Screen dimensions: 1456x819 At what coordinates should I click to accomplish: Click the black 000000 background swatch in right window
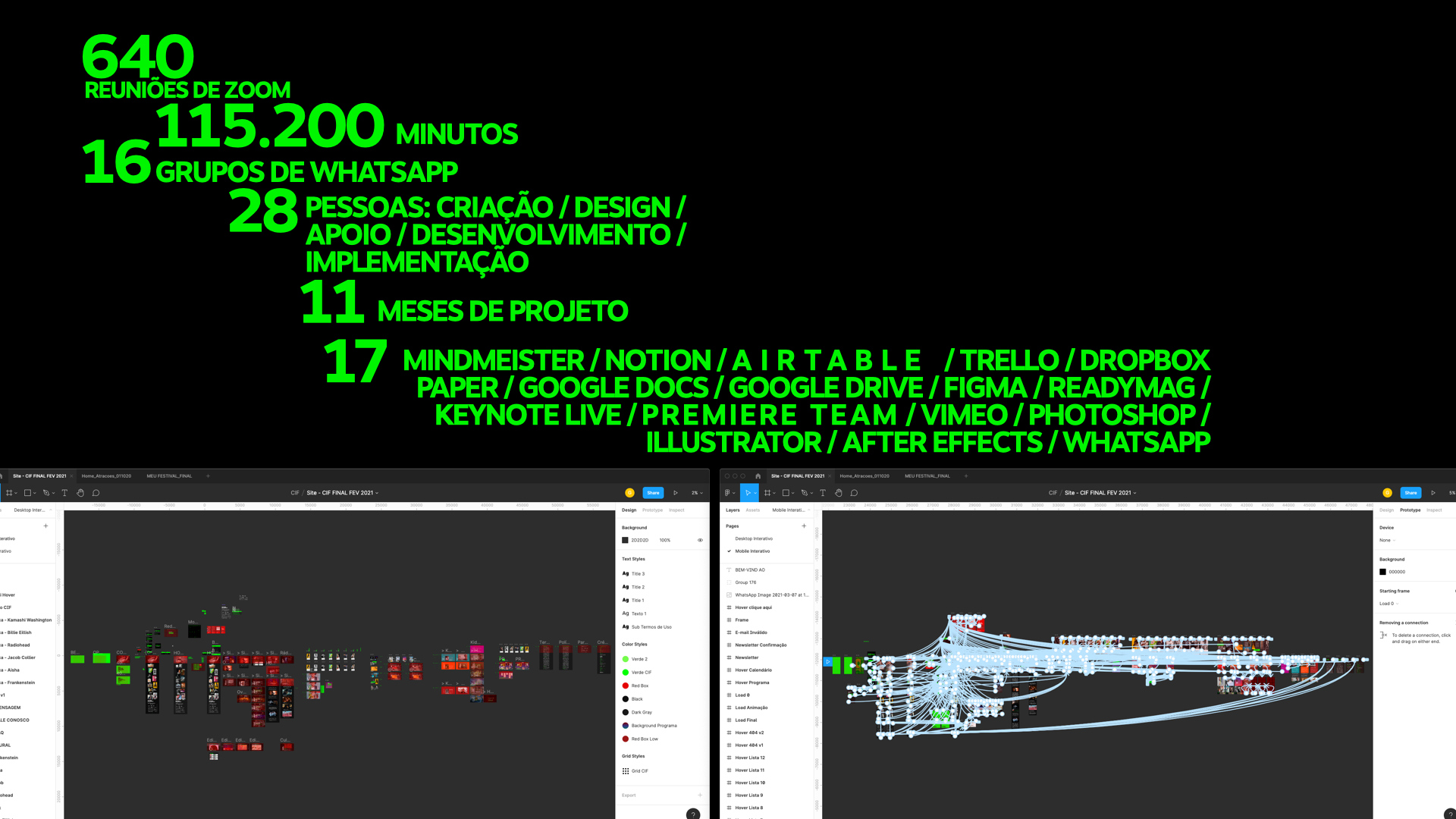(x=1382, y=572)
